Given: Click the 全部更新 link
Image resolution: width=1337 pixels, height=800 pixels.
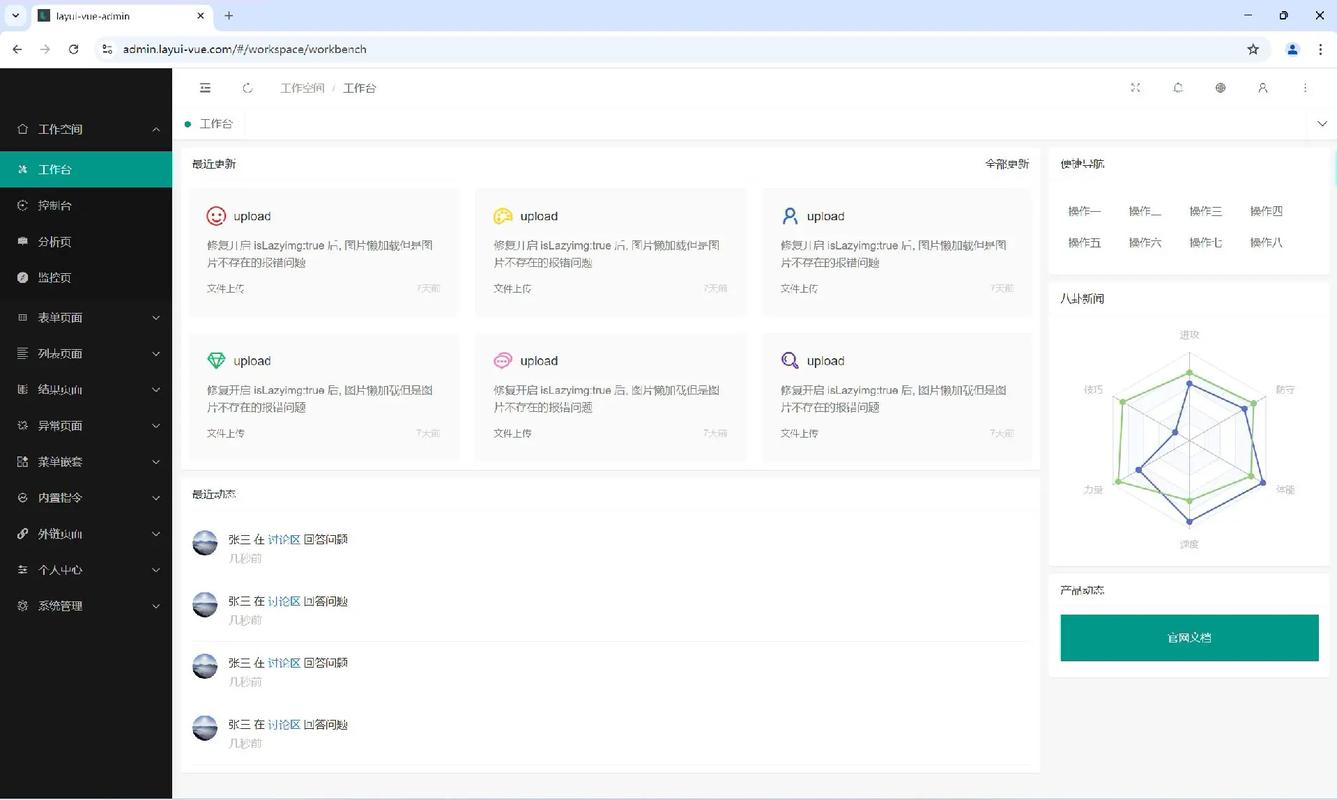Looking at the screenshot, I should (1006, 164).
